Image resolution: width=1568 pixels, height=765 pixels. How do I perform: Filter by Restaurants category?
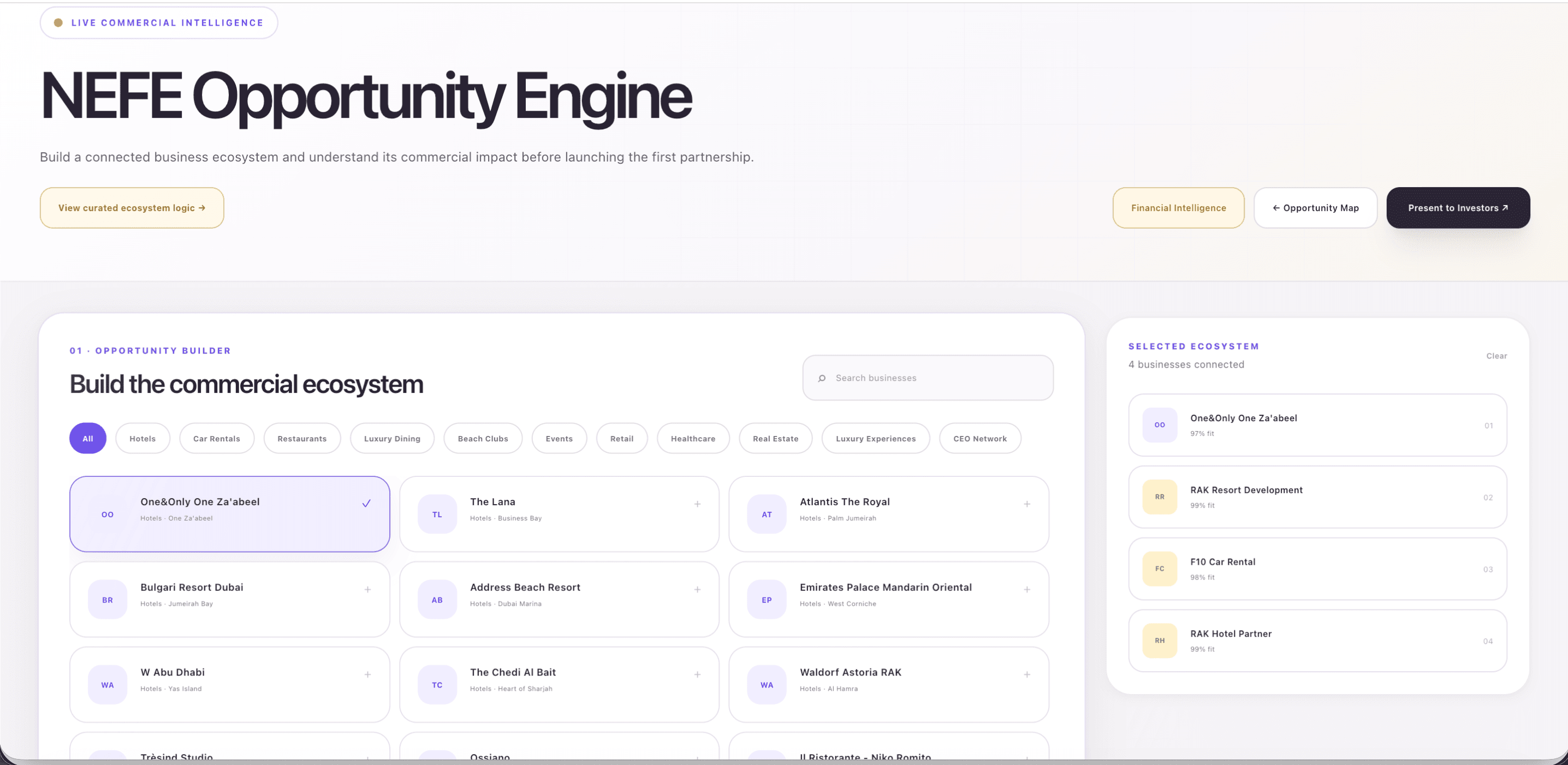click(302, 439)
